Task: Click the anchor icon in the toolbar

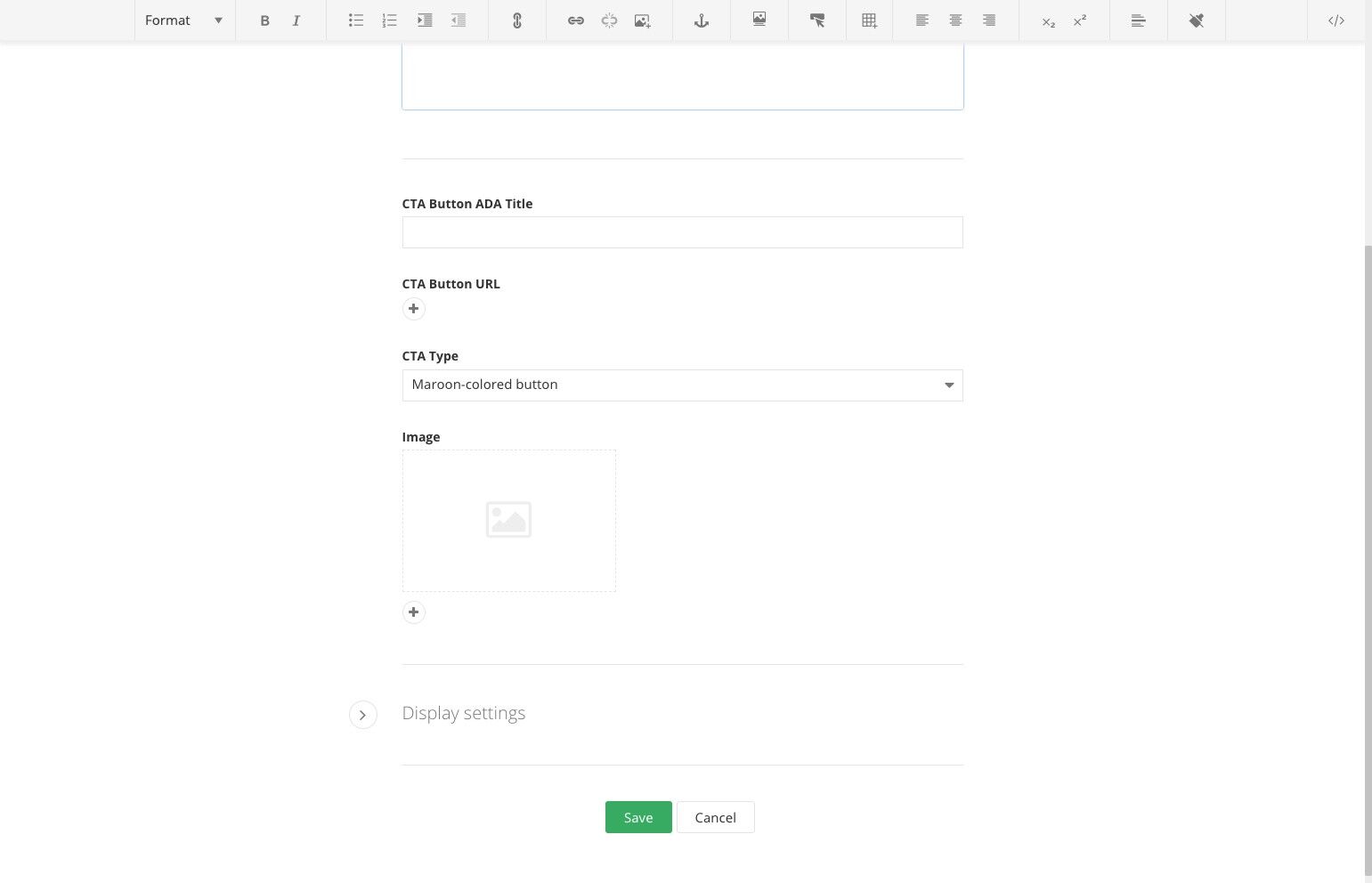Action: click(x=702, y=20)
